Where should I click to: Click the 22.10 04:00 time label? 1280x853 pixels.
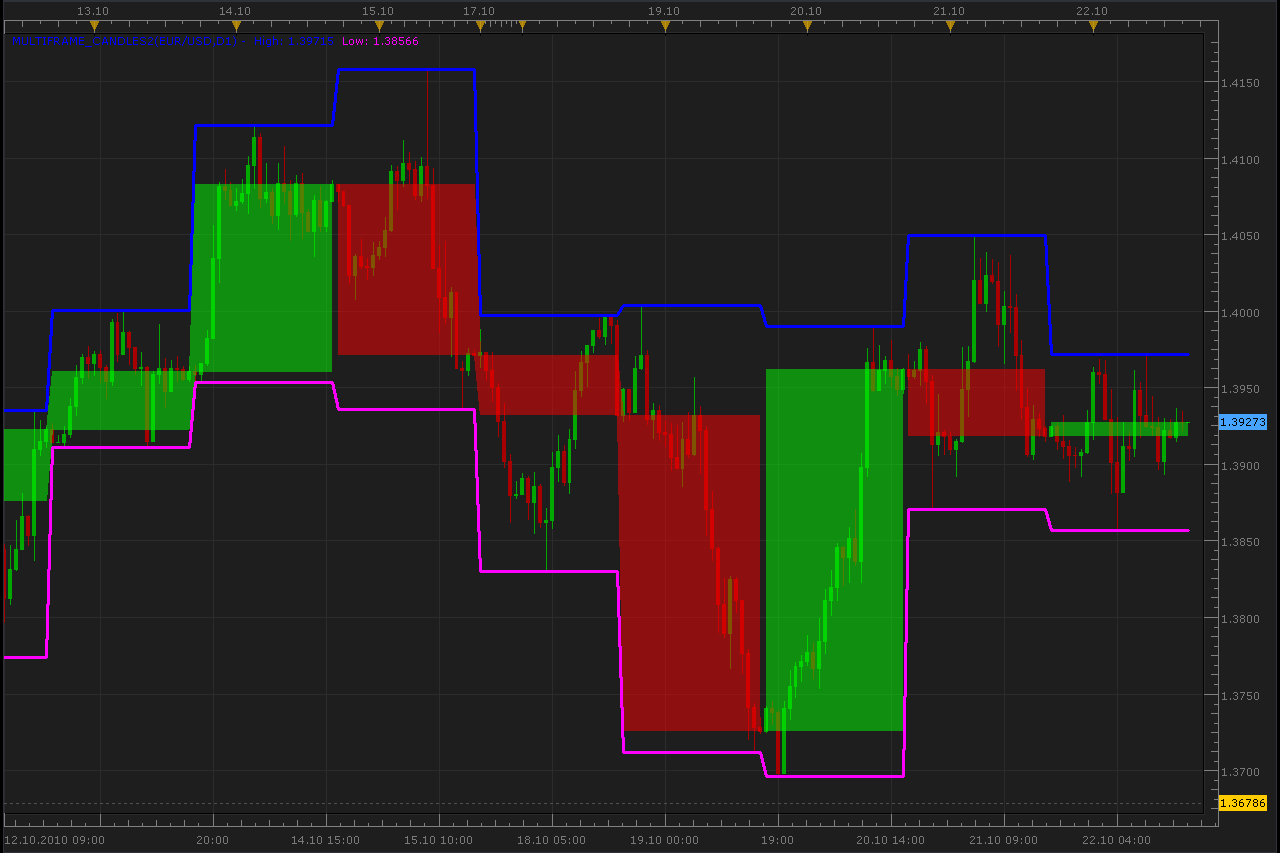[1116, 840]
